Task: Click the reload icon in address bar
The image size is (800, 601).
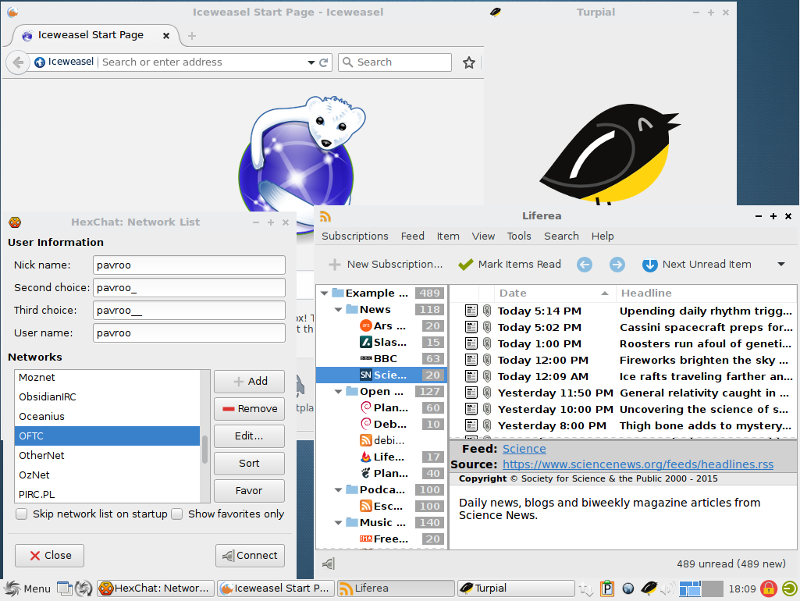Action: [x=323, y=62]
